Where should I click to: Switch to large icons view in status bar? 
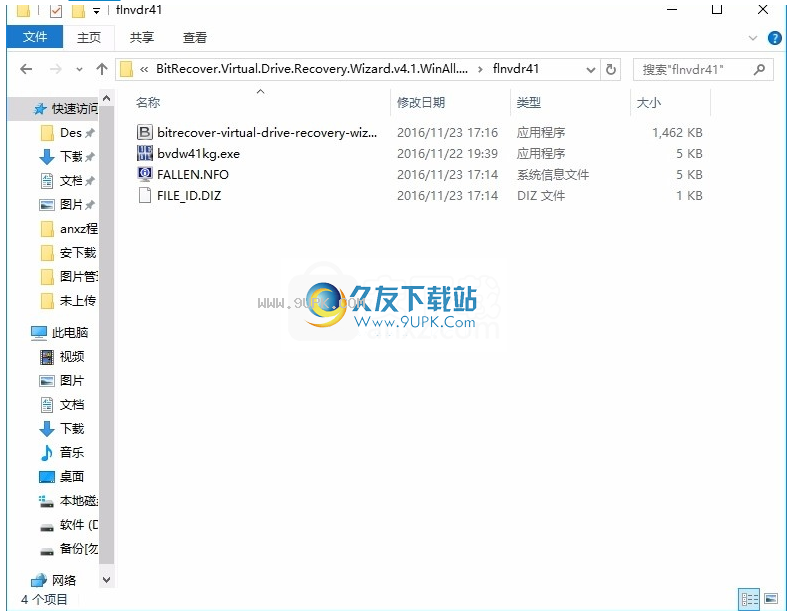pyautogui.click(x=771, y=599)
